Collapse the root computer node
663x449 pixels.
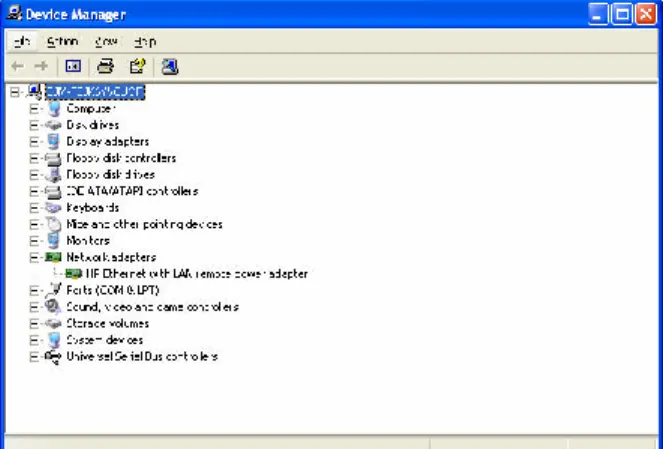(x=15, y=92)
